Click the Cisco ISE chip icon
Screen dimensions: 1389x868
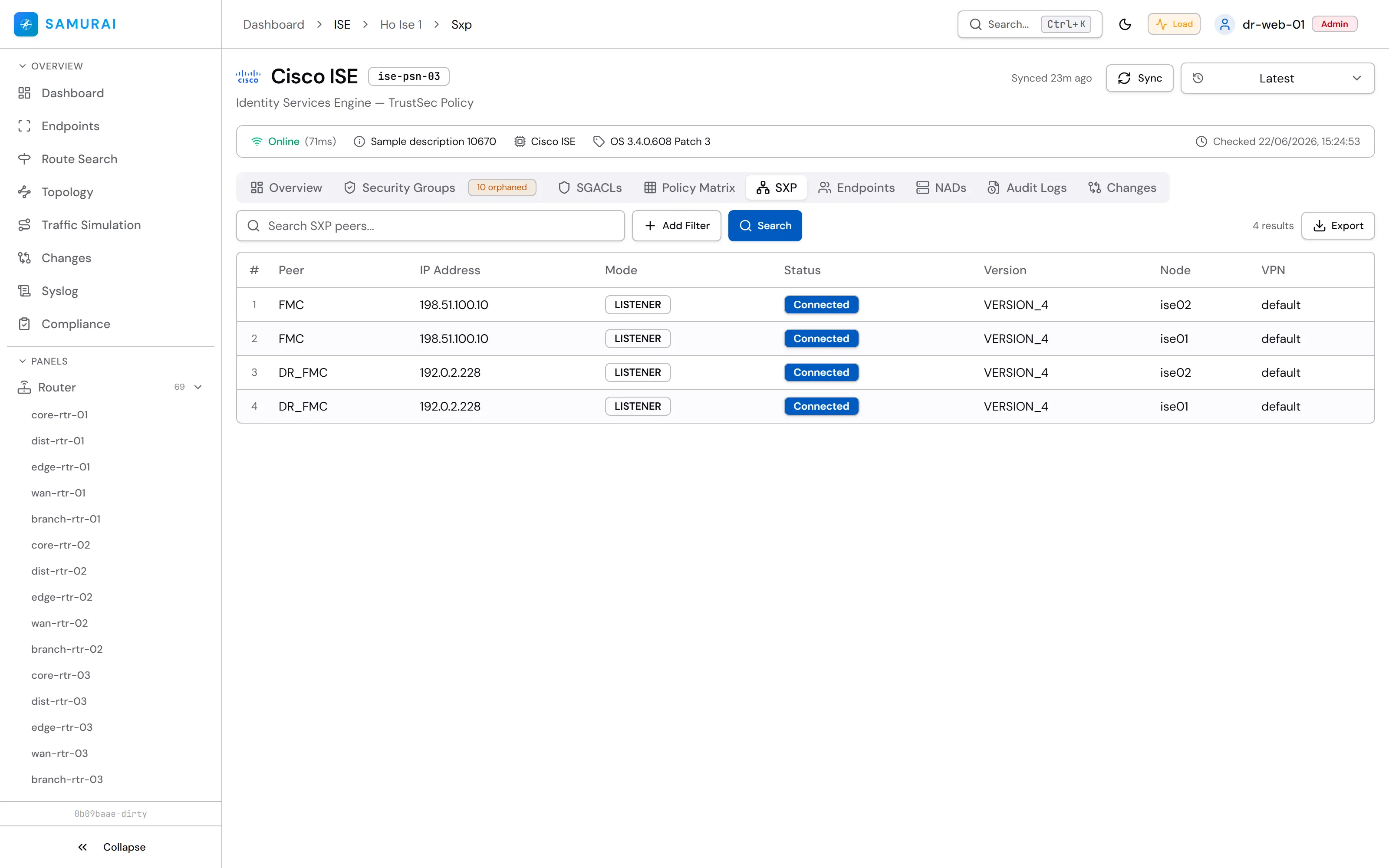click(520, 141)
